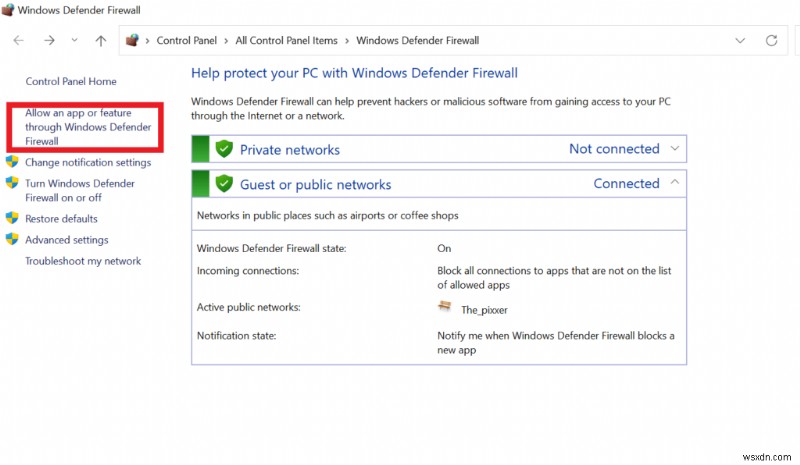
Task: Select Control Panel in the breadcrumb path
Action: [x=188, y=41]
